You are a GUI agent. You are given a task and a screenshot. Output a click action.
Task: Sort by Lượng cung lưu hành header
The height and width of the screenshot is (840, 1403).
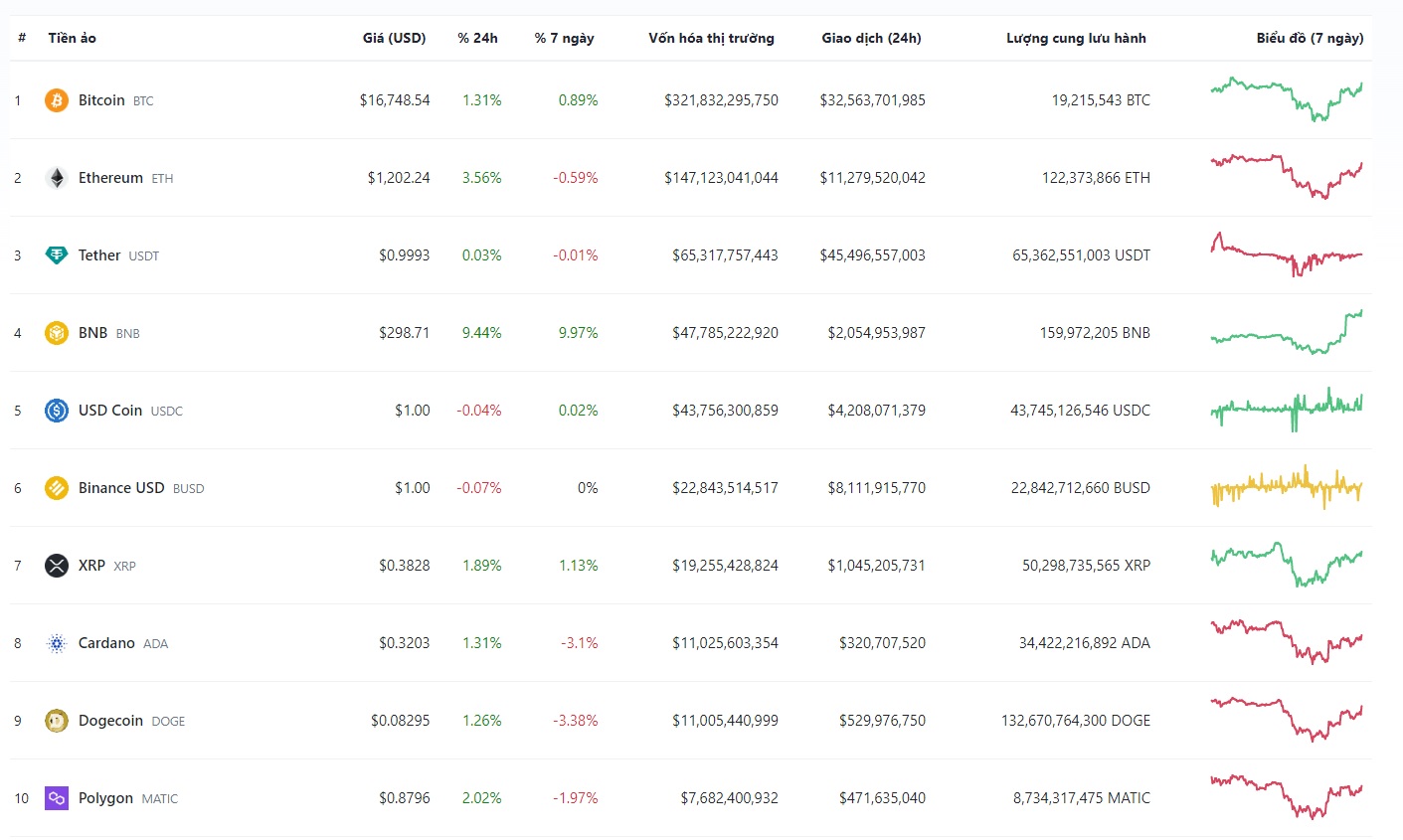[1076, 38]
